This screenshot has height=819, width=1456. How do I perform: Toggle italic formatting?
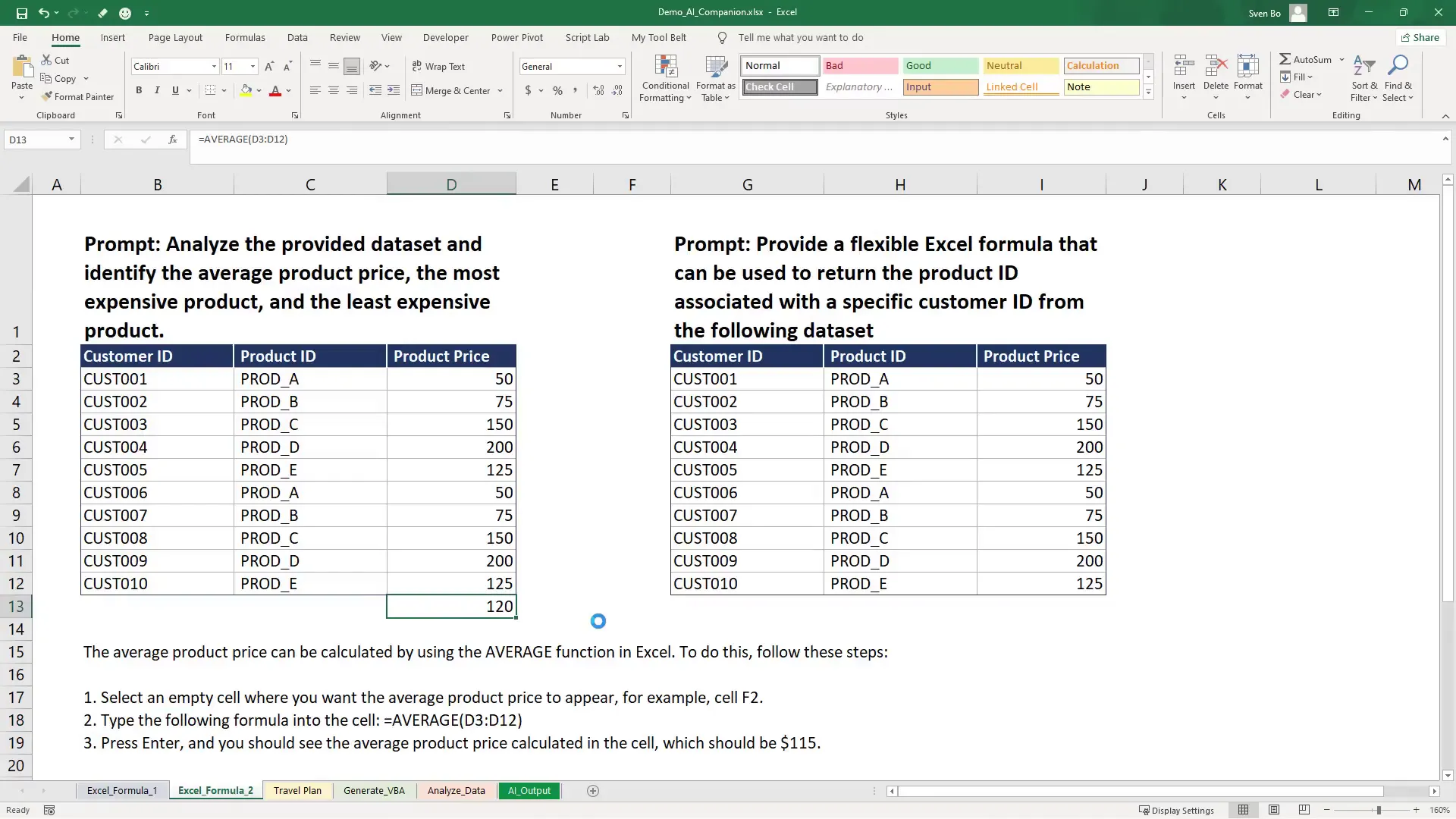(x=157, y=90)
